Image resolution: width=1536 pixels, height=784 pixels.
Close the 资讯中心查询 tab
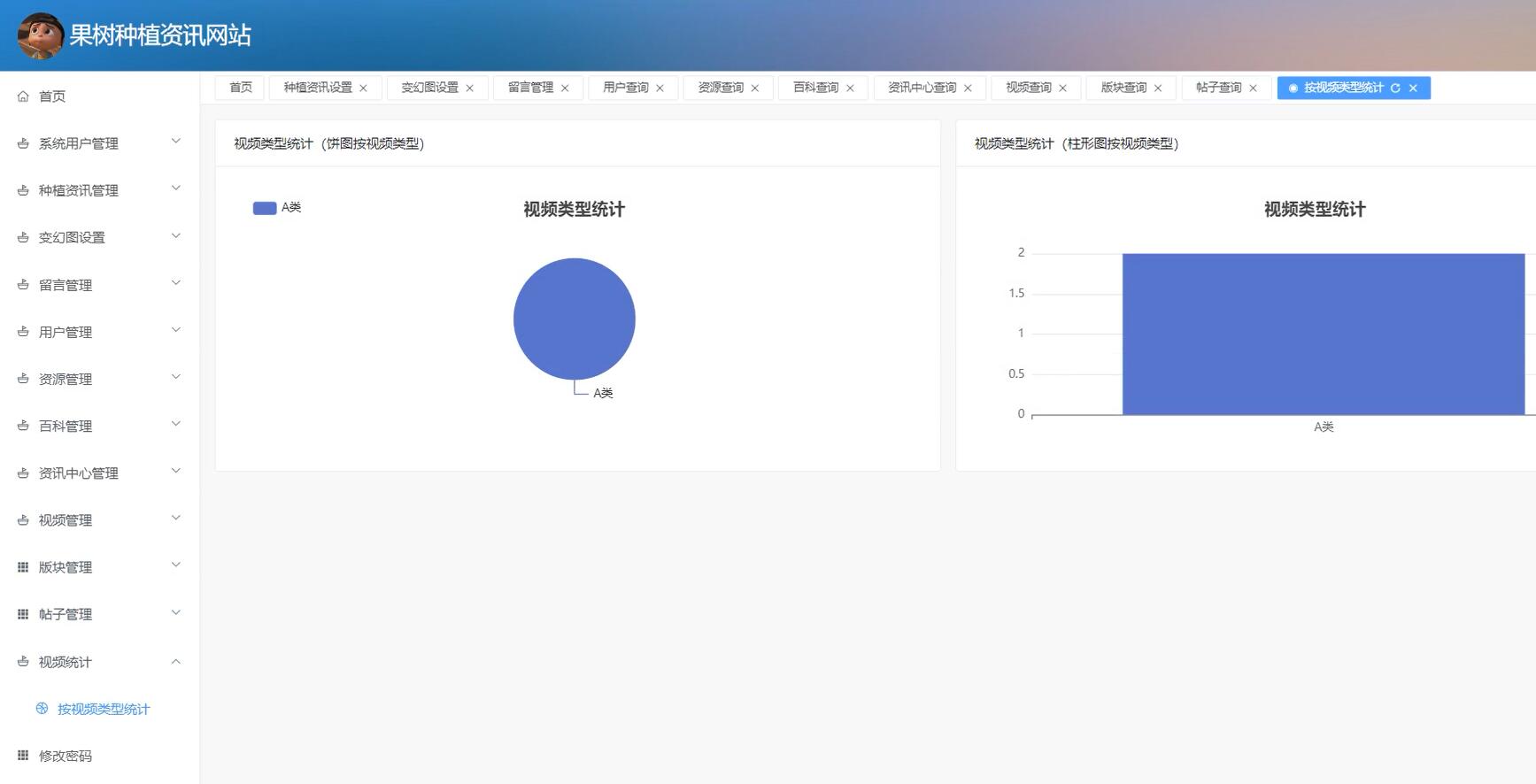(968, 88)
